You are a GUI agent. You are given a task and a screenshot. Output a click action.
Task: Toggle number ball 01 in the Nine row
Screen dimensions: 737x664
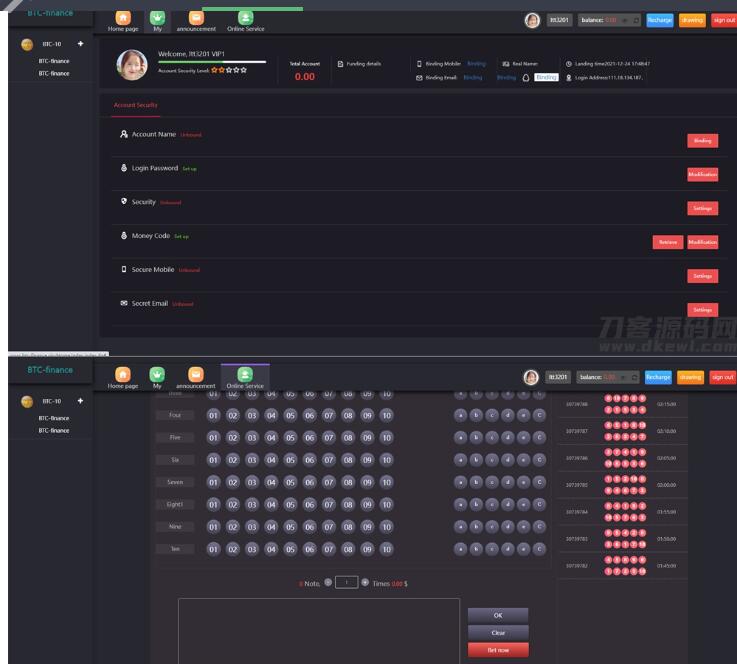pos(213,526)
